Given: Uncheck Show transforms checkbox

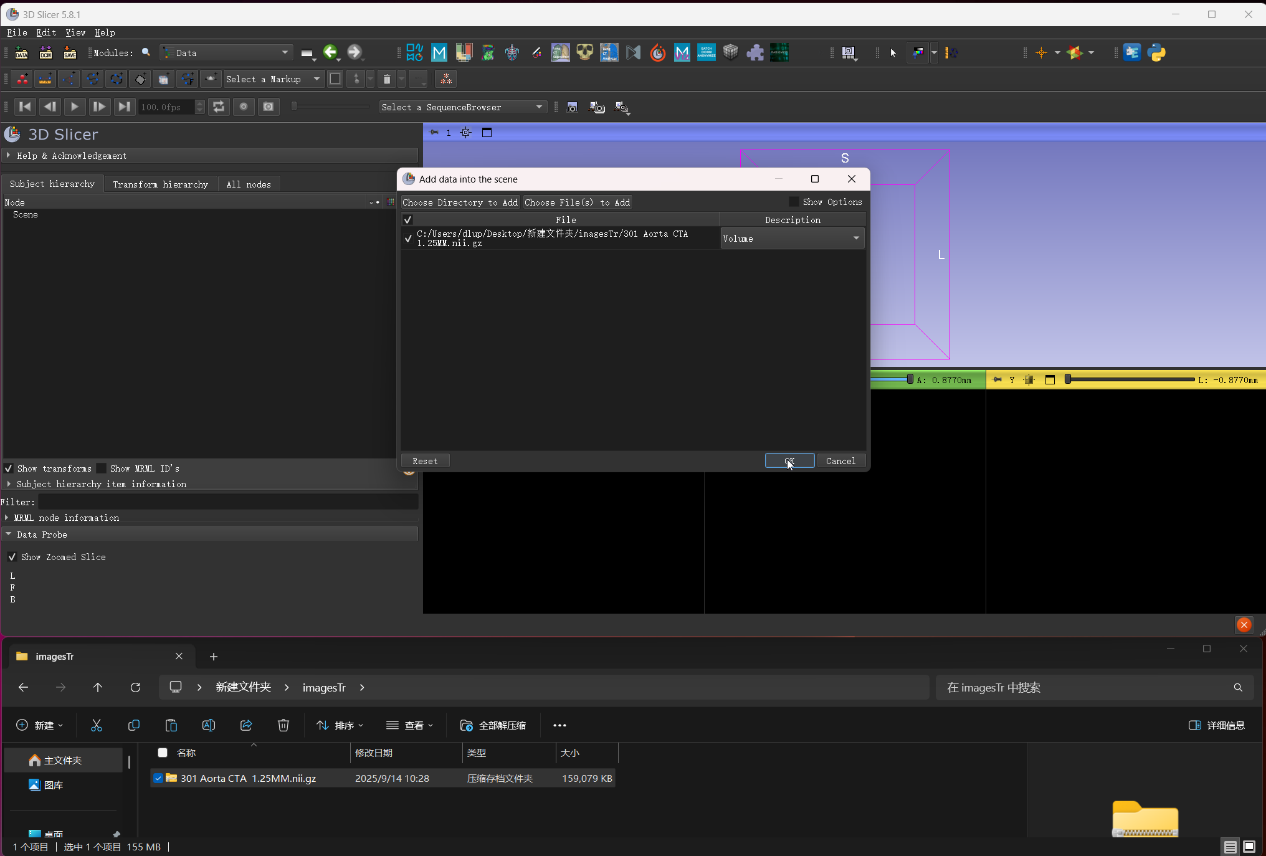Looking at the screenshot, I should pyautogui.click(x=9, y=468).
